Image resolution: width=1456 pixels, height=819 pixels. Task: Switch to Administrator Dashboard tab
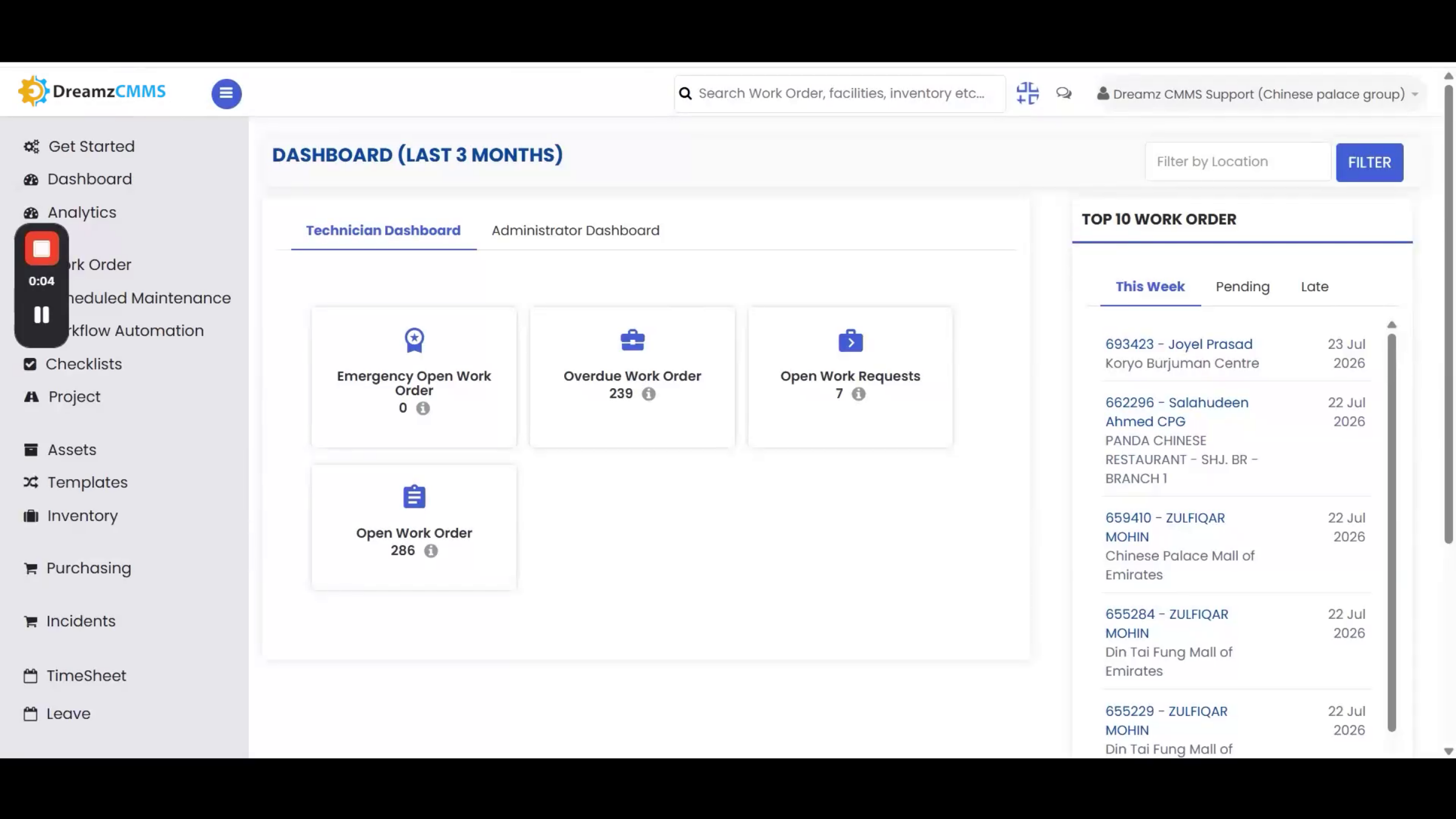coord(575,231)
